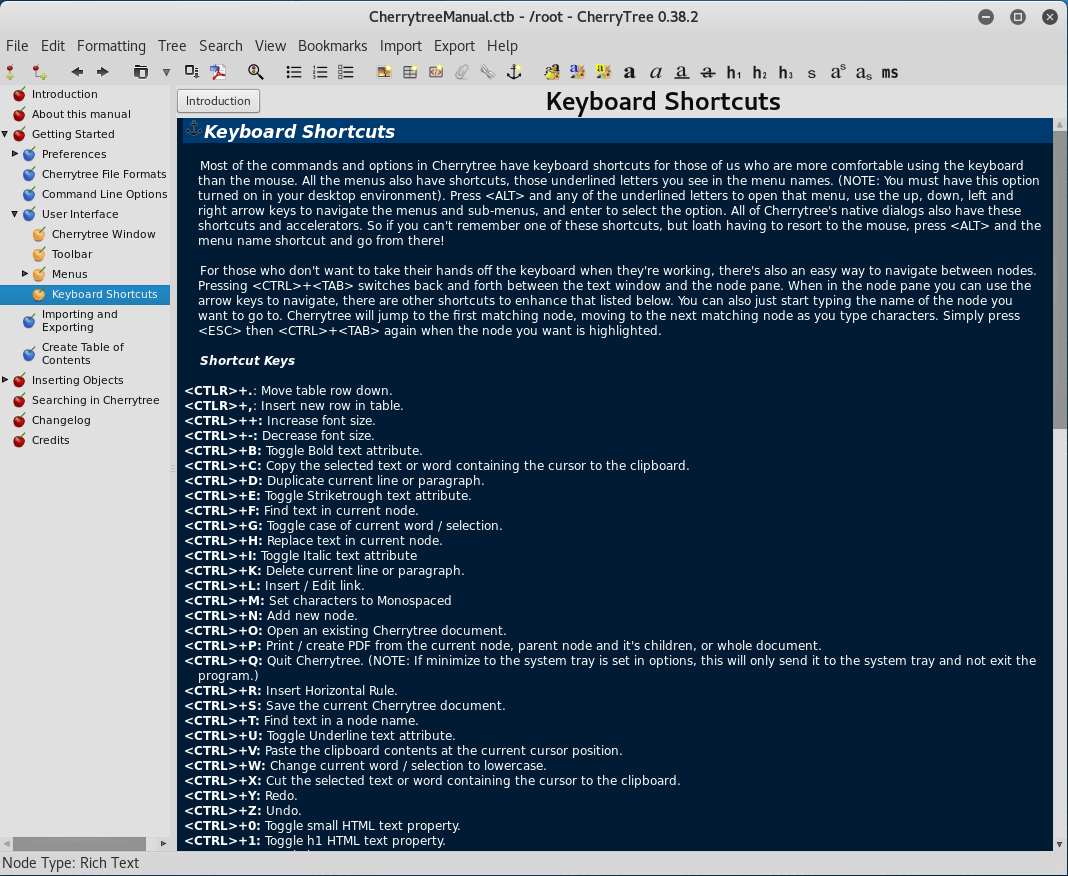The image size is (1068, 876).
Task: Click the insert table icon
Action: point(410,72)
